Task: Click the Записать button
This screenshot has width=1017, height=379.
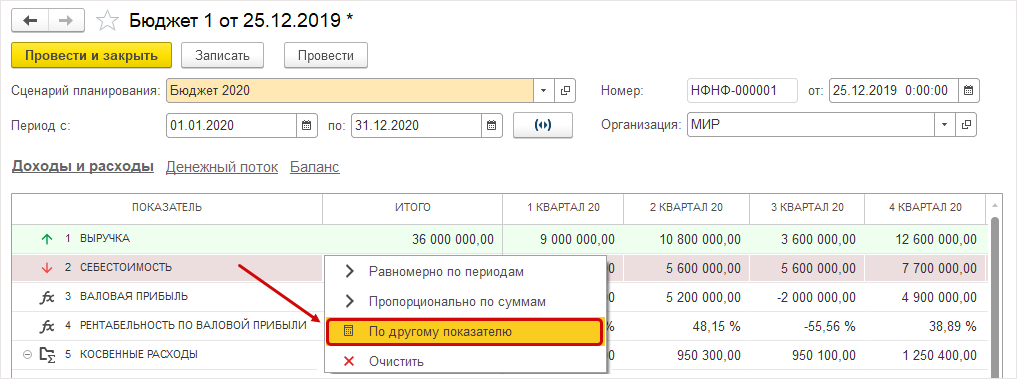Action: tap(223, 55)
